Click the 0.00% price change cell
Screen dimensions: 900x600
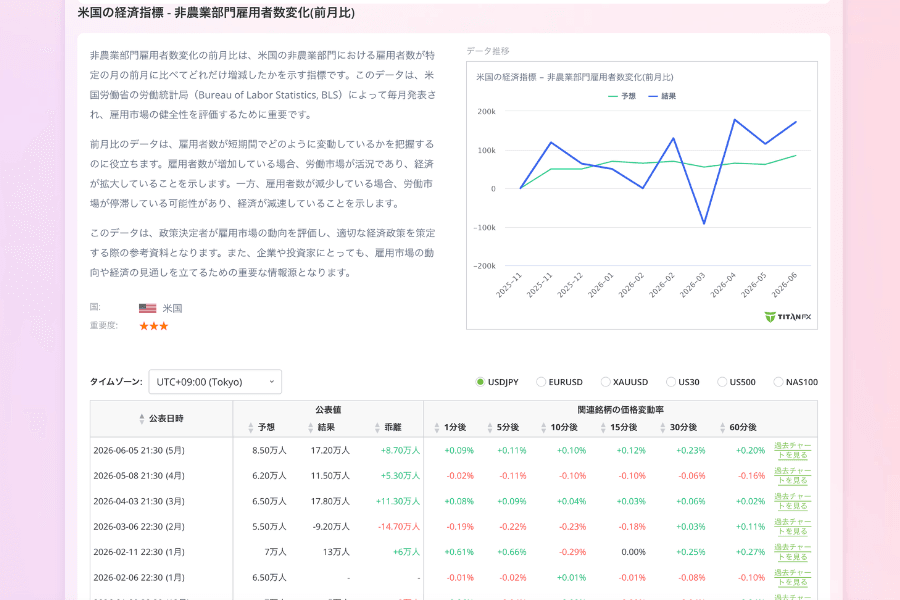tap(633, 552)
